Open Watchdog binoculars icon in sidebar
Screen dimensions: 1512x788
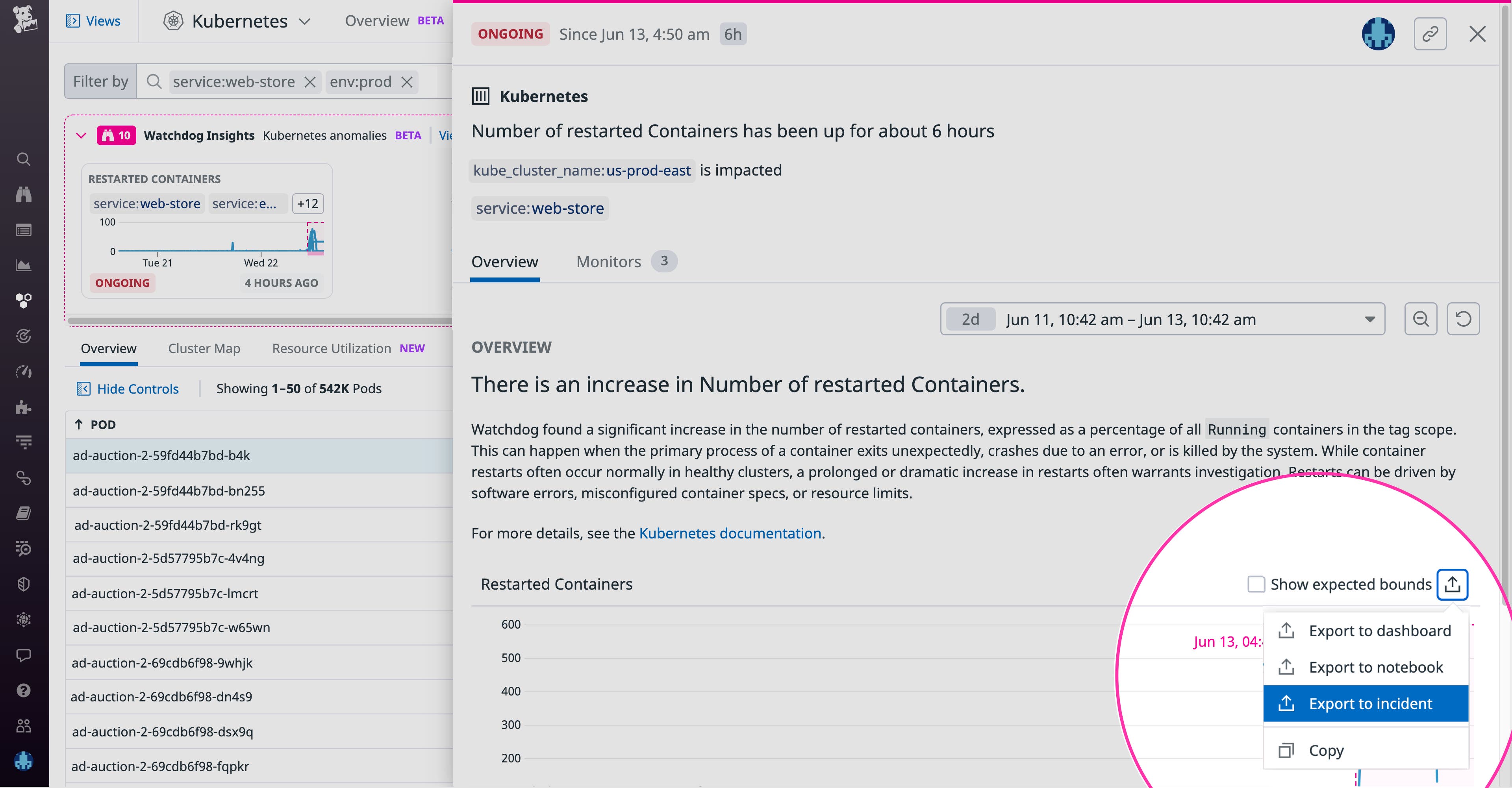tap(24, 194)
